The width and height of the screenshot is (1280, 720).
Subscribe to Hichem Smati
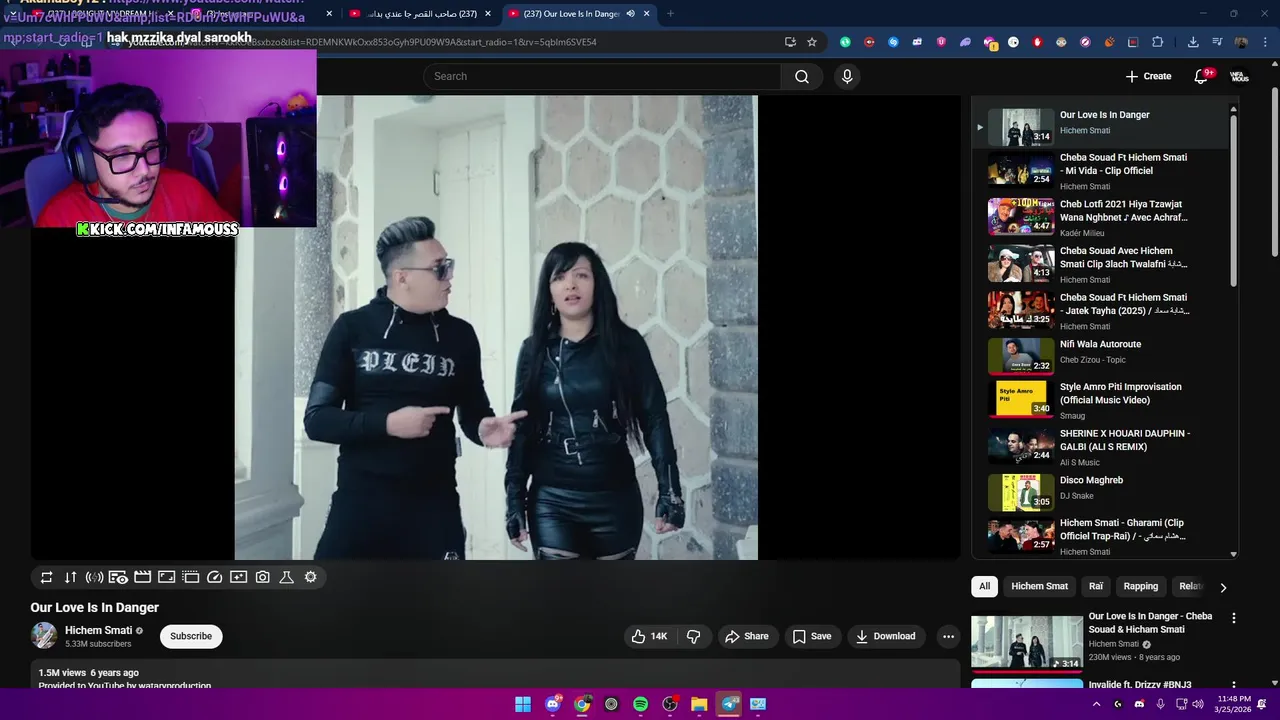(191, 636)
